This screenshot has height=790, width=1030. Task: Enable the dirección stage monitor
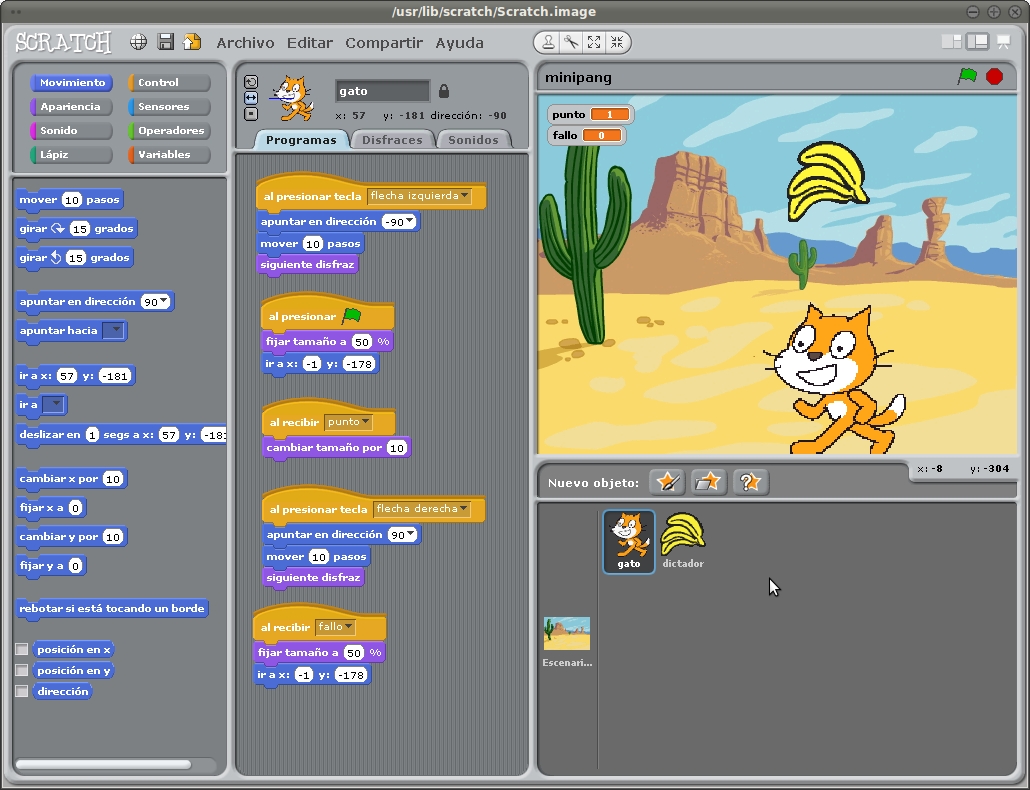click(22, 691)
